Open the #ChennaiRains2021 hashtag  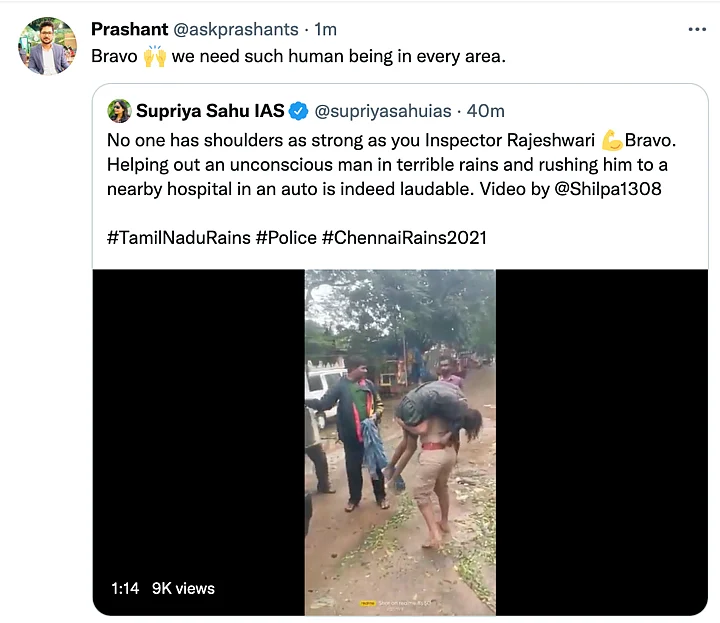404,238
